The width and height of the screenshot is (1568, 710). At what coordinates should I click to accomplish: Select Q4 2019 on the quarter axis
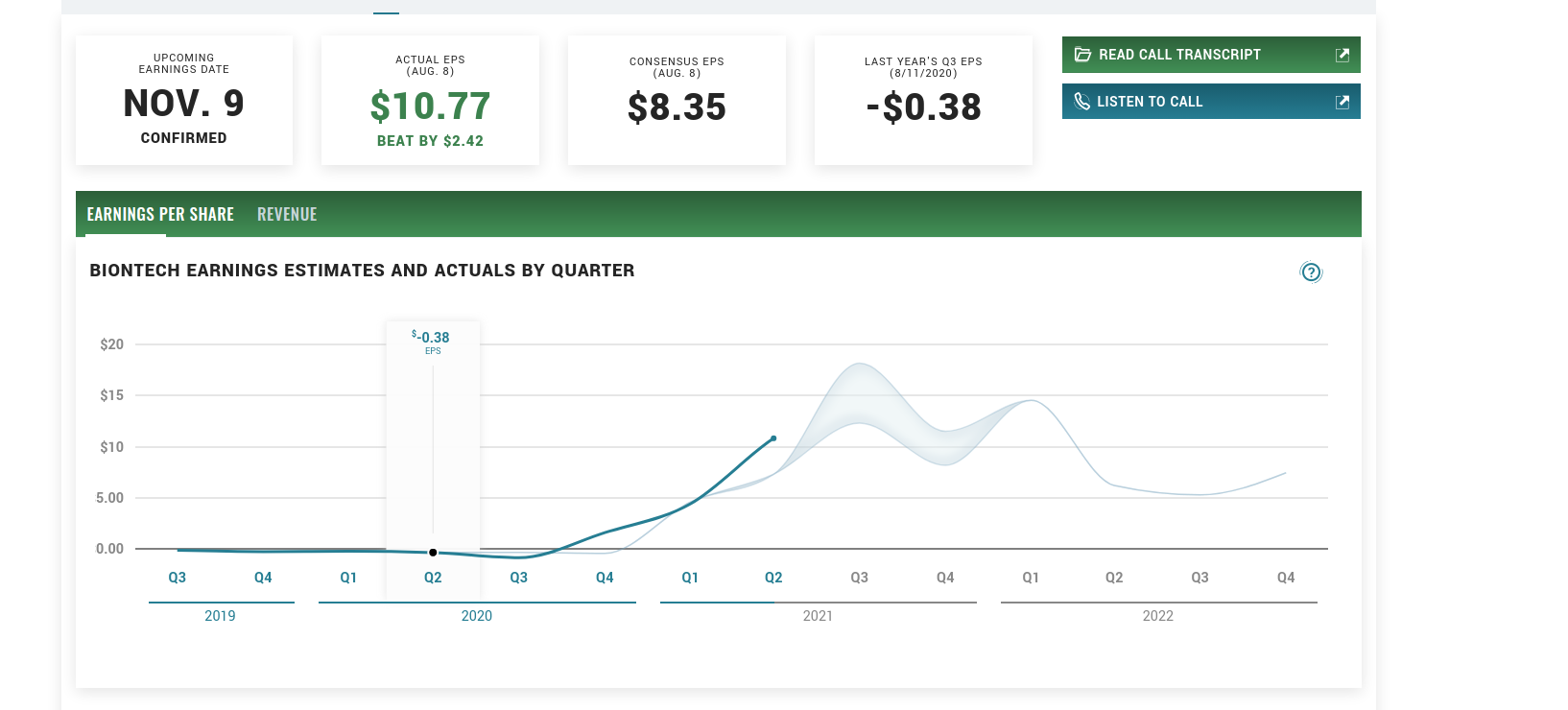(x=263, y=578)
